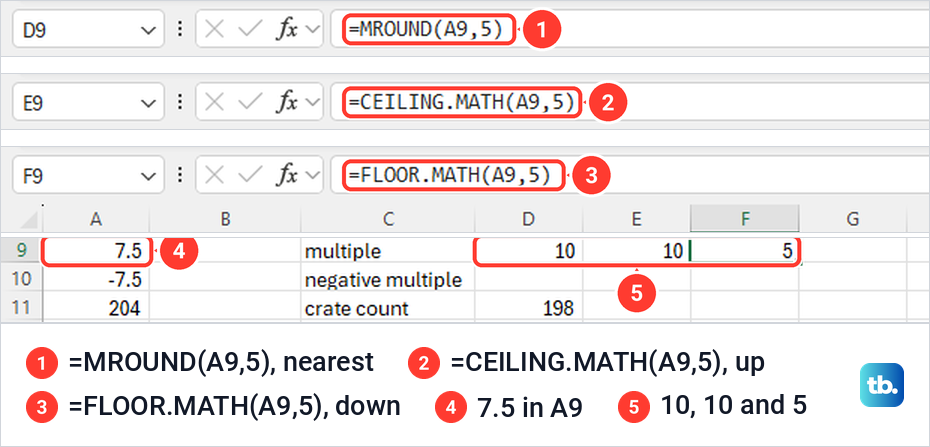Click cell A11 containing 204
Viewport: 930px width, 447px height.
coord(96,307)
